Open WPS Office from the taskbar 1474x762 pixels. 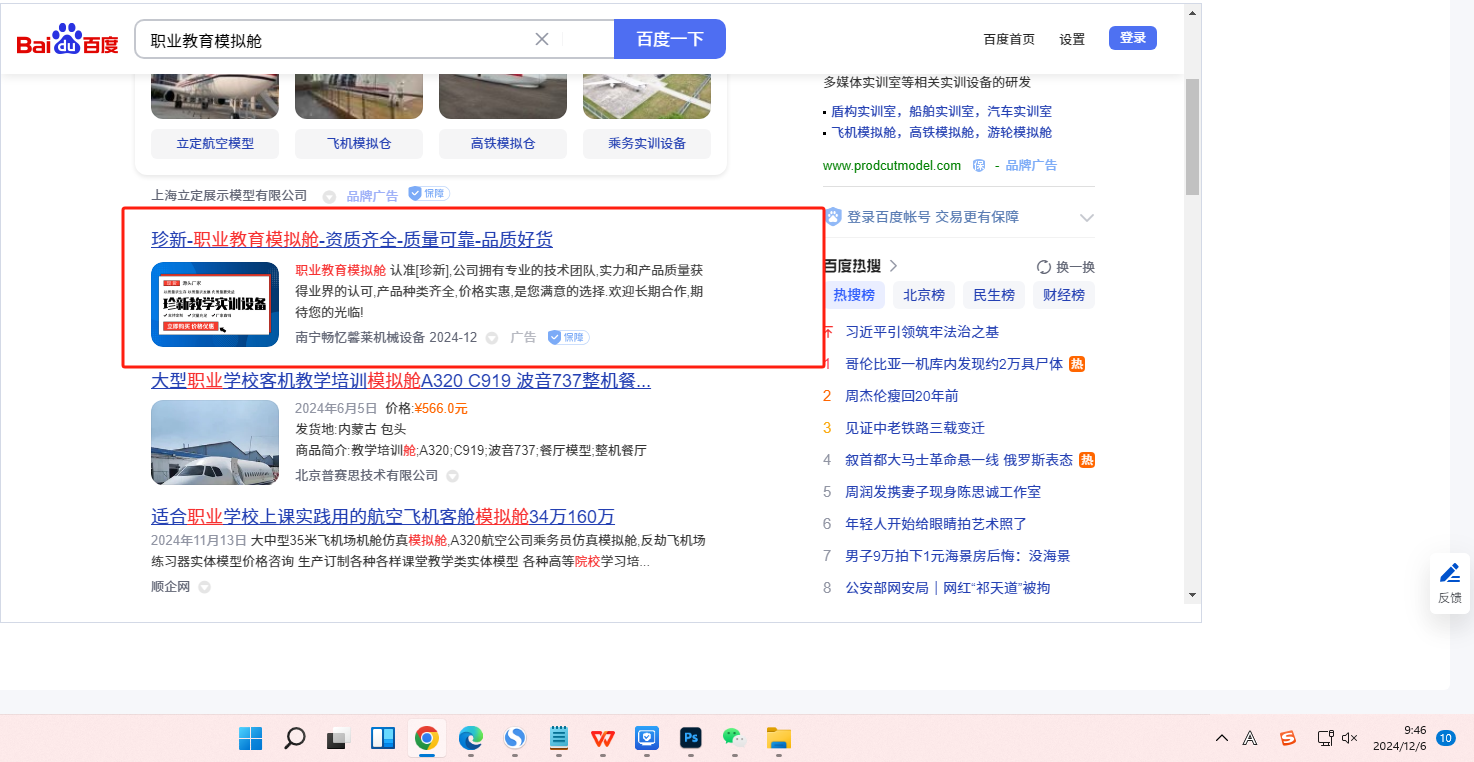pyautogui.click(x=602, y=738)
